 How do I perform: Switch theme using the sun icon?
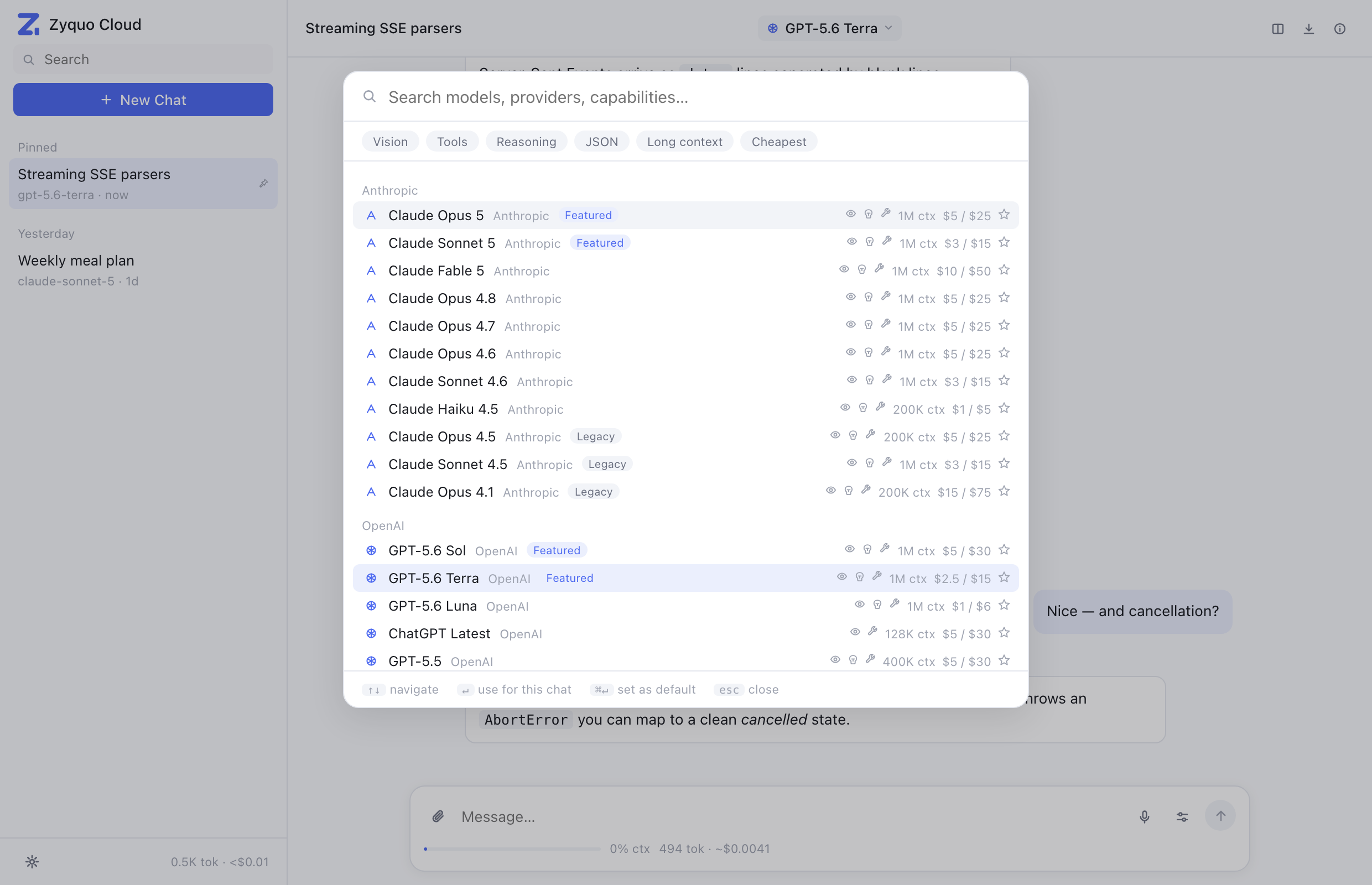[x=32, y=861]
